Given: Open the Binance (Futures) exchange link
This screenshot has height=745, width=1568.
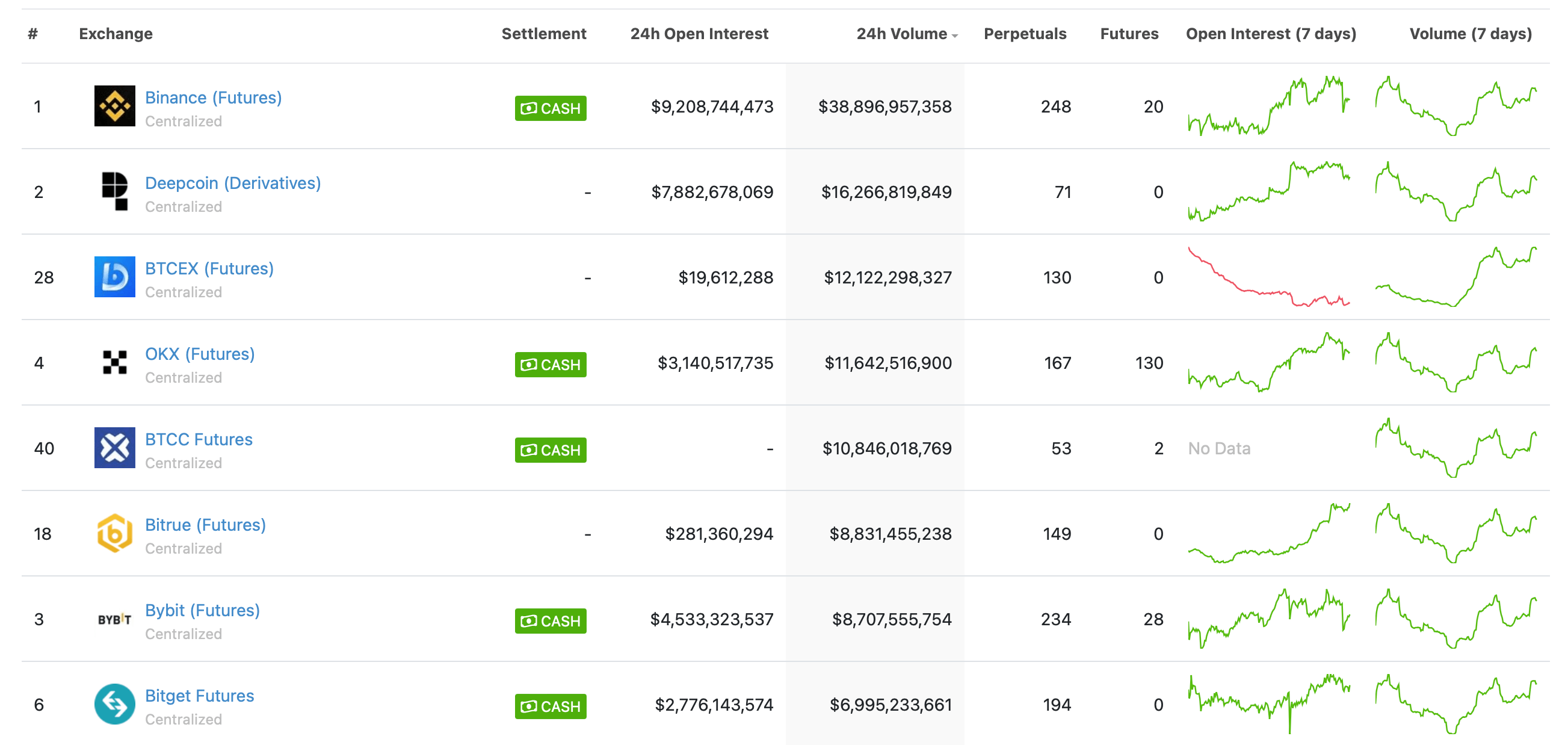Looking at the screenshot, I should click(214, 97).
